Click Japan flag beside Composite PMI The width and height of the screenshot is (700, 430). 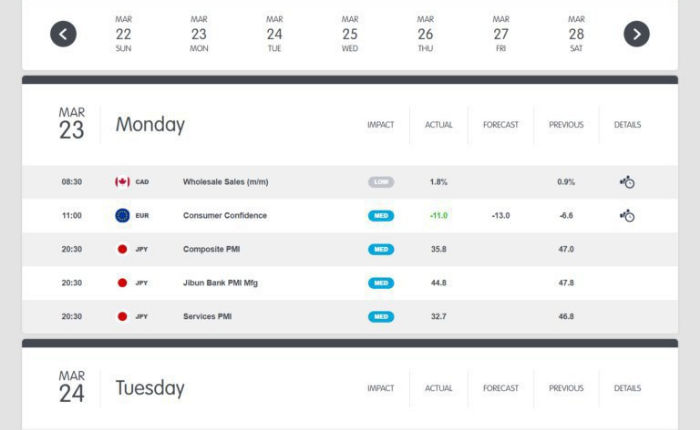122,249
